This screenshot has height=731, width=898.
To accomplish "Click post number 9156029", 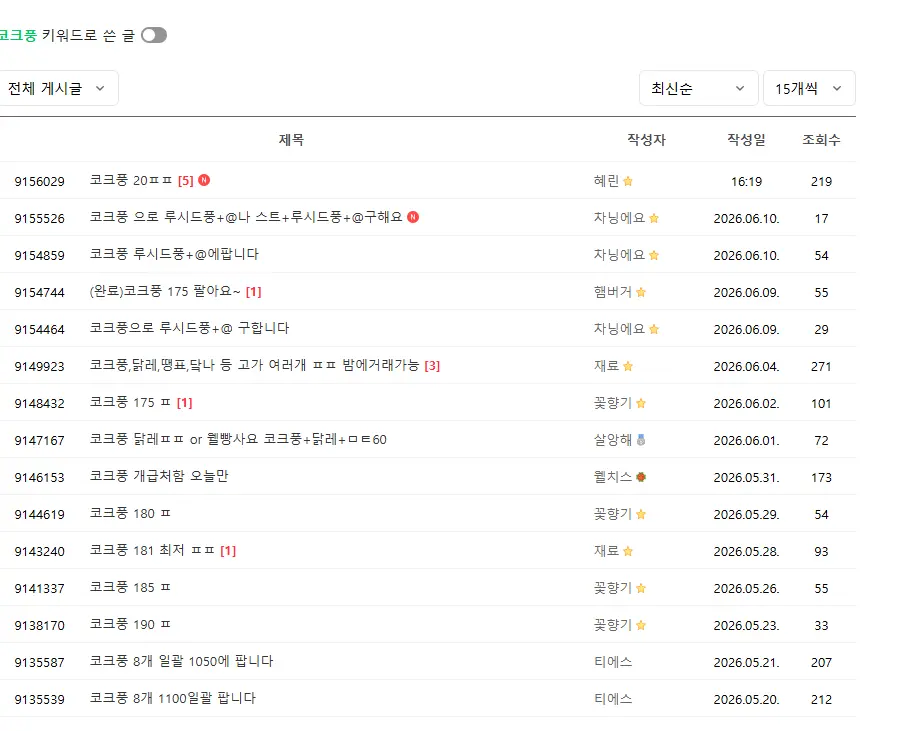I will [40, 182].
